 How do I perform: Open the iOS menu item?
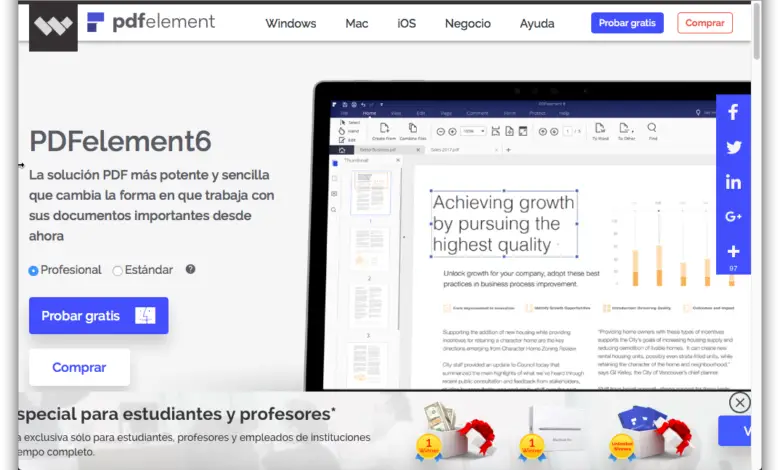[406, 23]
